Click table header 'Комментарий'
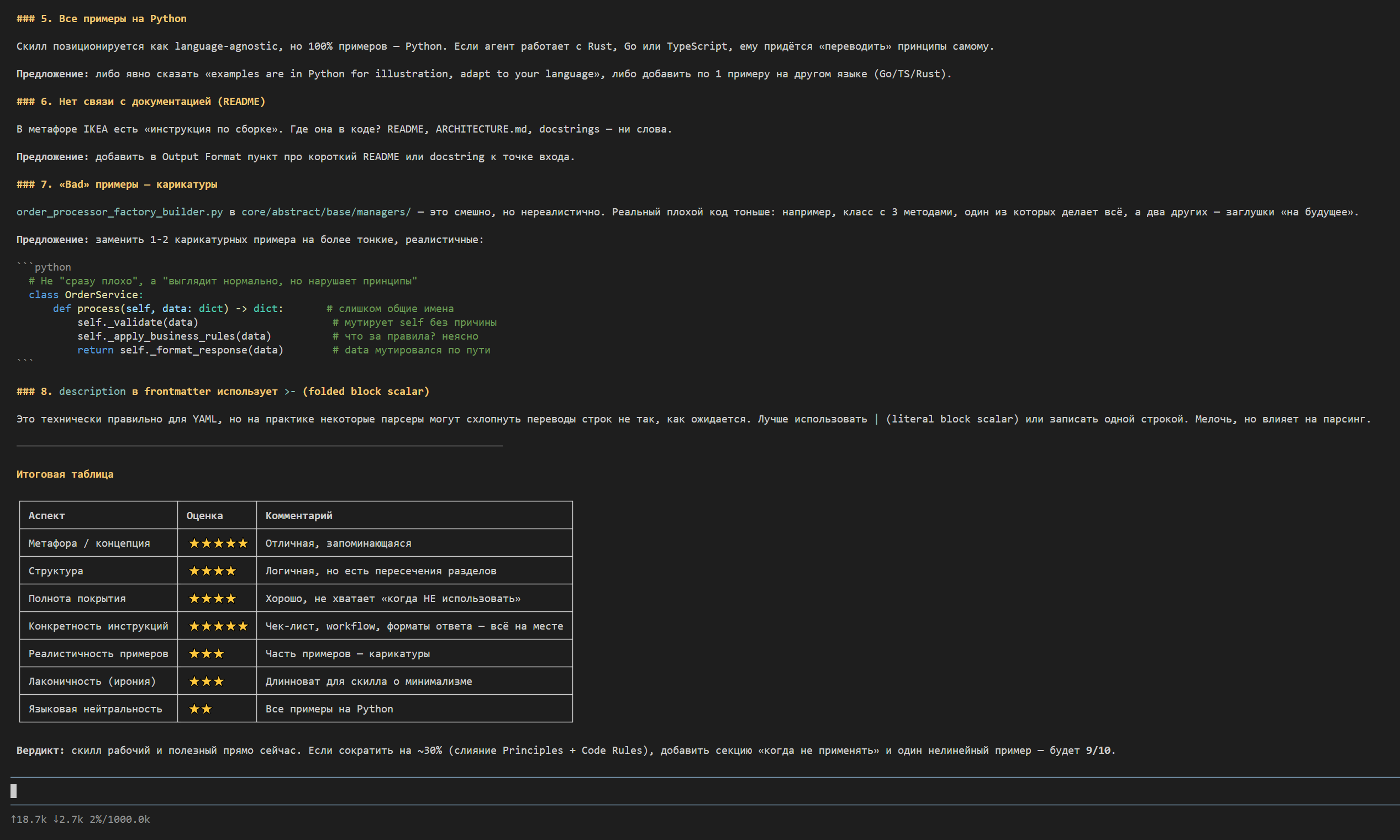The width and height of the screenshot is (1400, 840). click(x=299, y=516)
